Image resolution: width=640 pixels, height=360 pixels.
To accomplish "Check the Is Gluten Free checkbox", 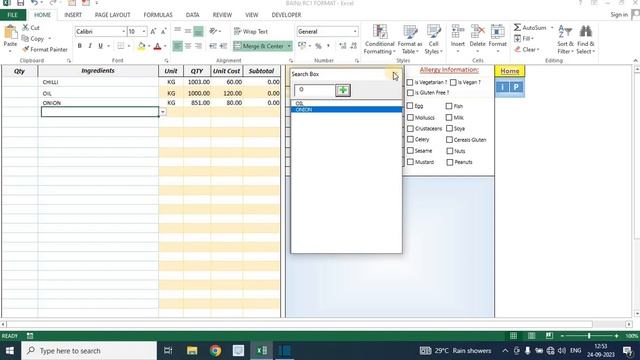I will pyautogui.click(x=410, y=93).
